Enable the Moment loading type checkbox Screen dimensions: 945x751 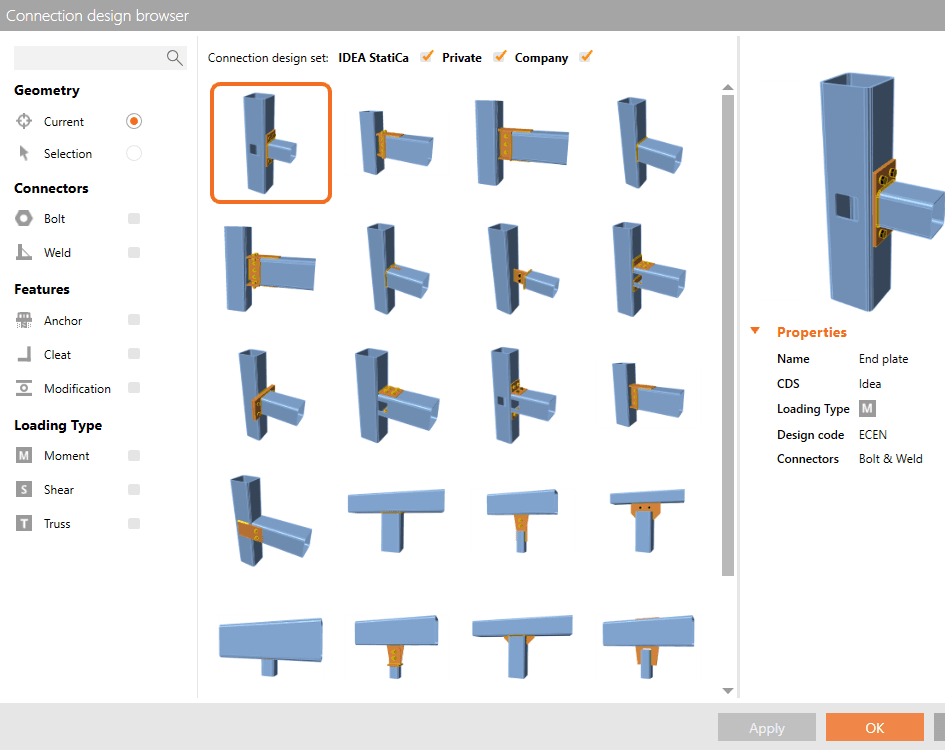[134, 456]
